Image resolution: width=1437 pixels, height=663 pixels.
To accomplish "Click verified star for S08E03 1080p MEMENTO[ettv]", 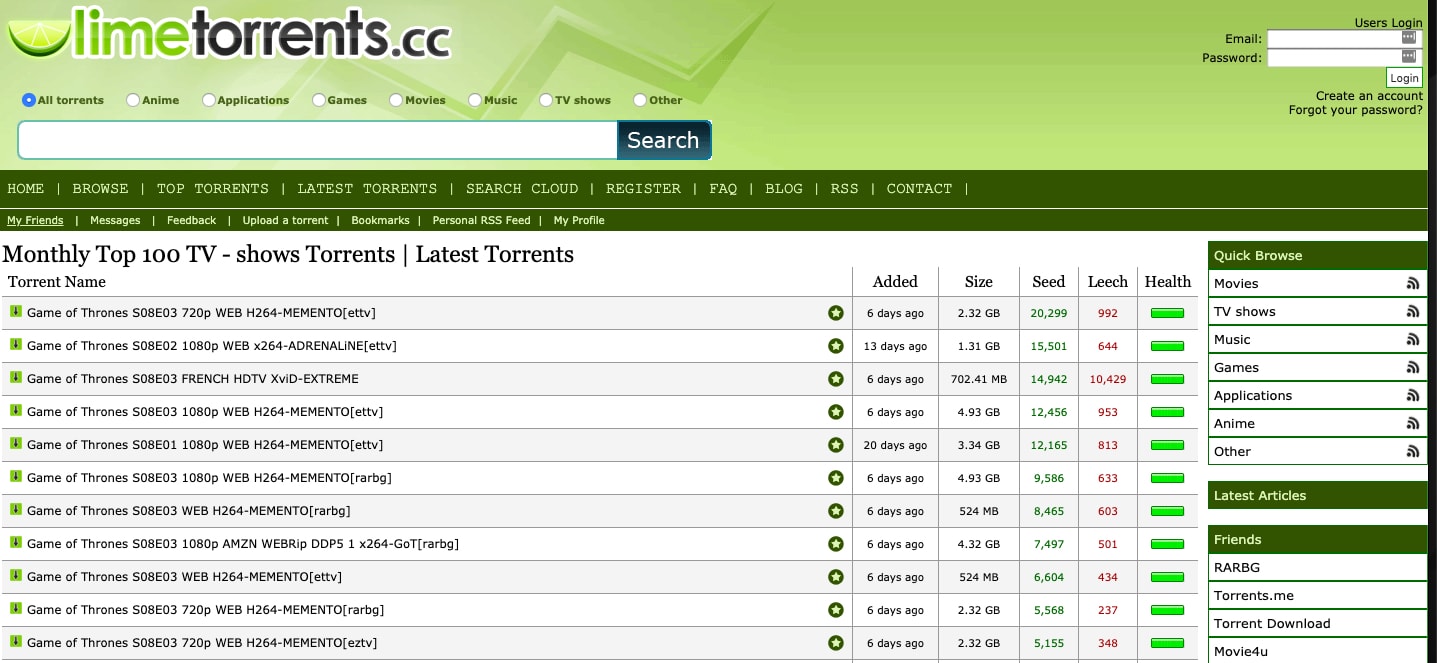I will tap(836, 413).
